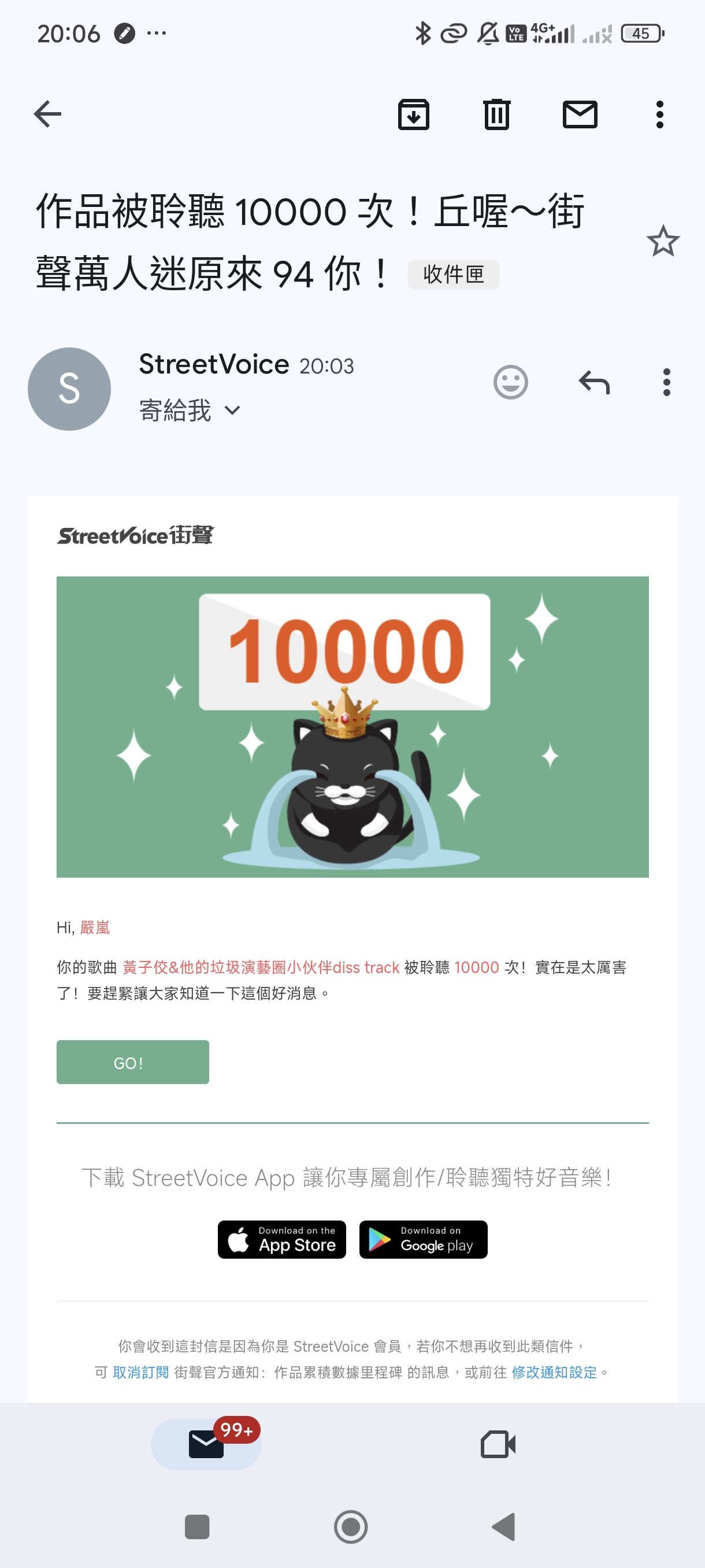Tap the back arrow to return to inbox
The image size is (705, 1568).
[47, 114]
